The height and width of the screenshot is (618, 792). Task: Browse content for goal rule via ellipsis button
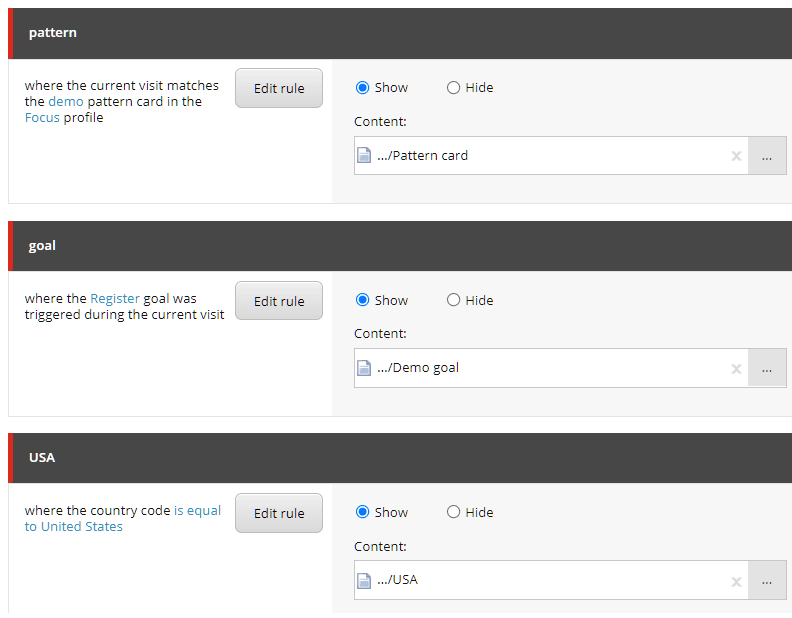coord(767,369)
